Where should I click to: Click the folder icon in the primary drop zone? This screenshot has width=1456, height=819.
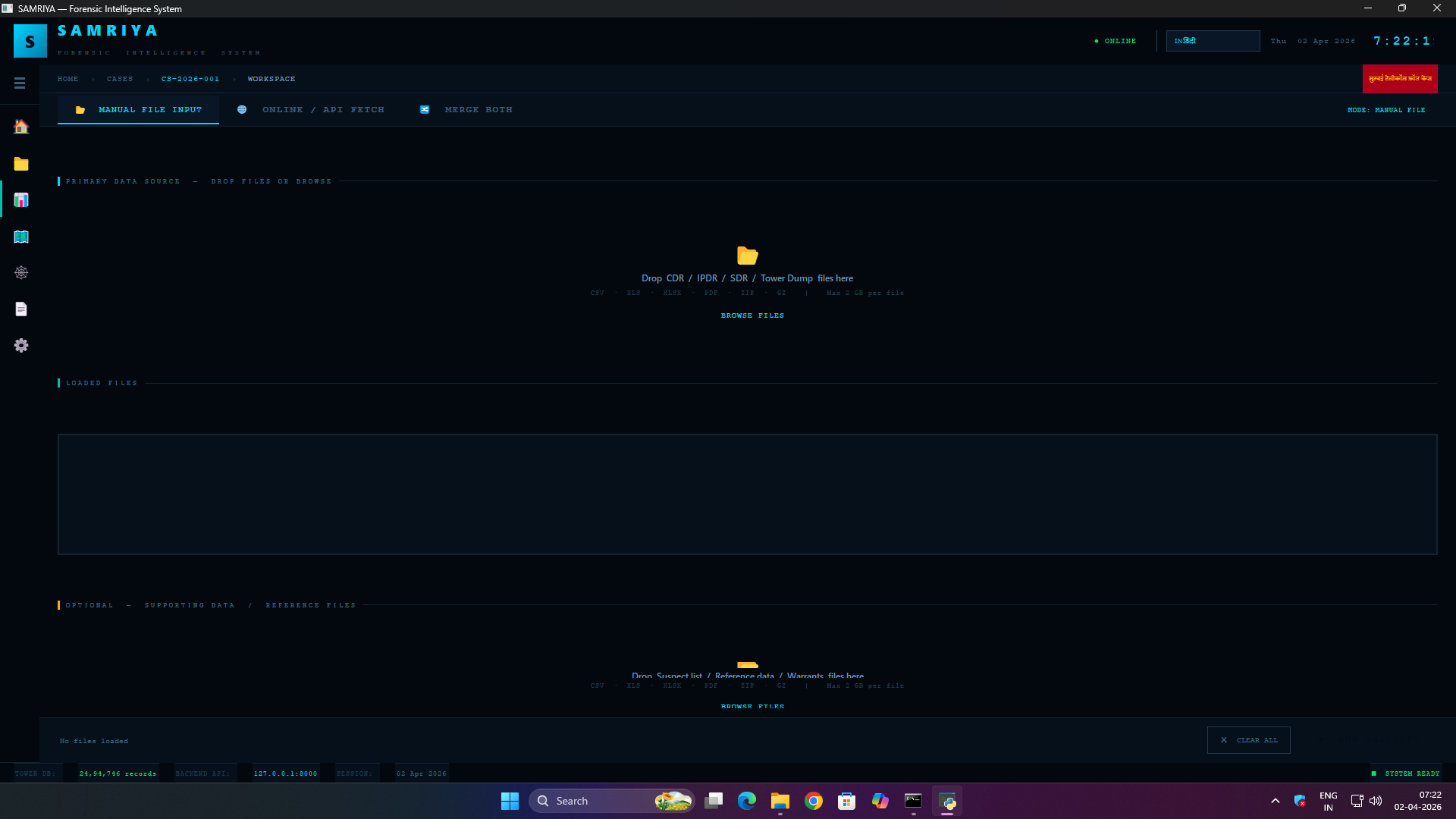tap(747, 256)
